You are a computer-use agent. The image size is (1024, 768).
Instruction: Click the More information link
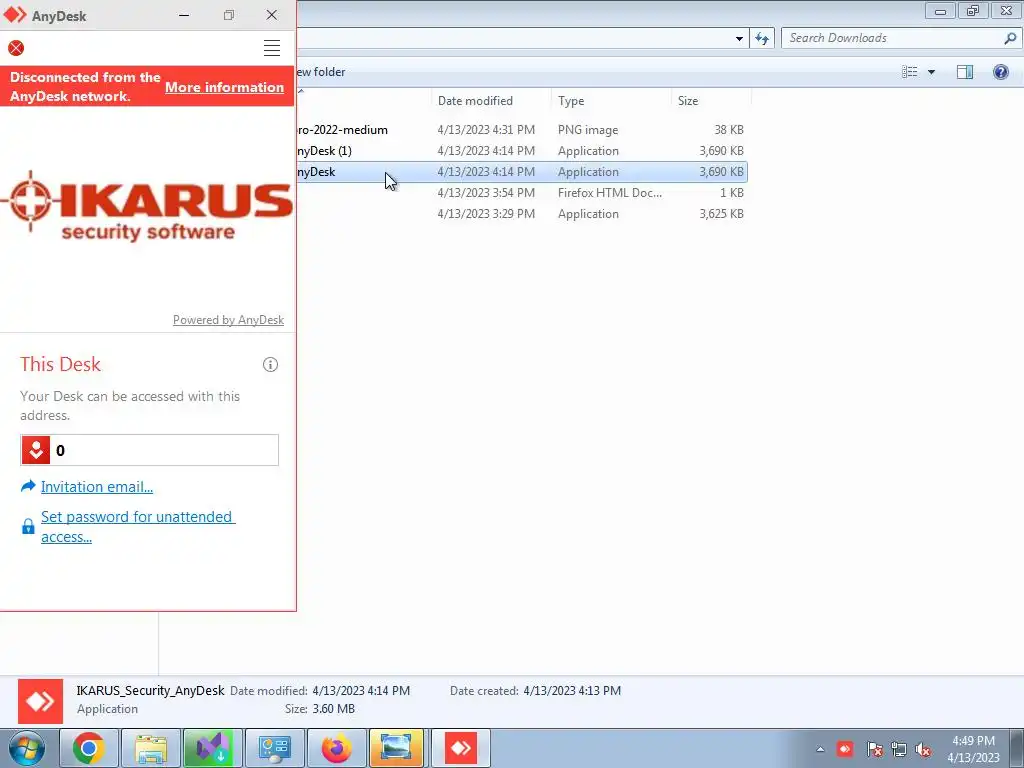225,87
